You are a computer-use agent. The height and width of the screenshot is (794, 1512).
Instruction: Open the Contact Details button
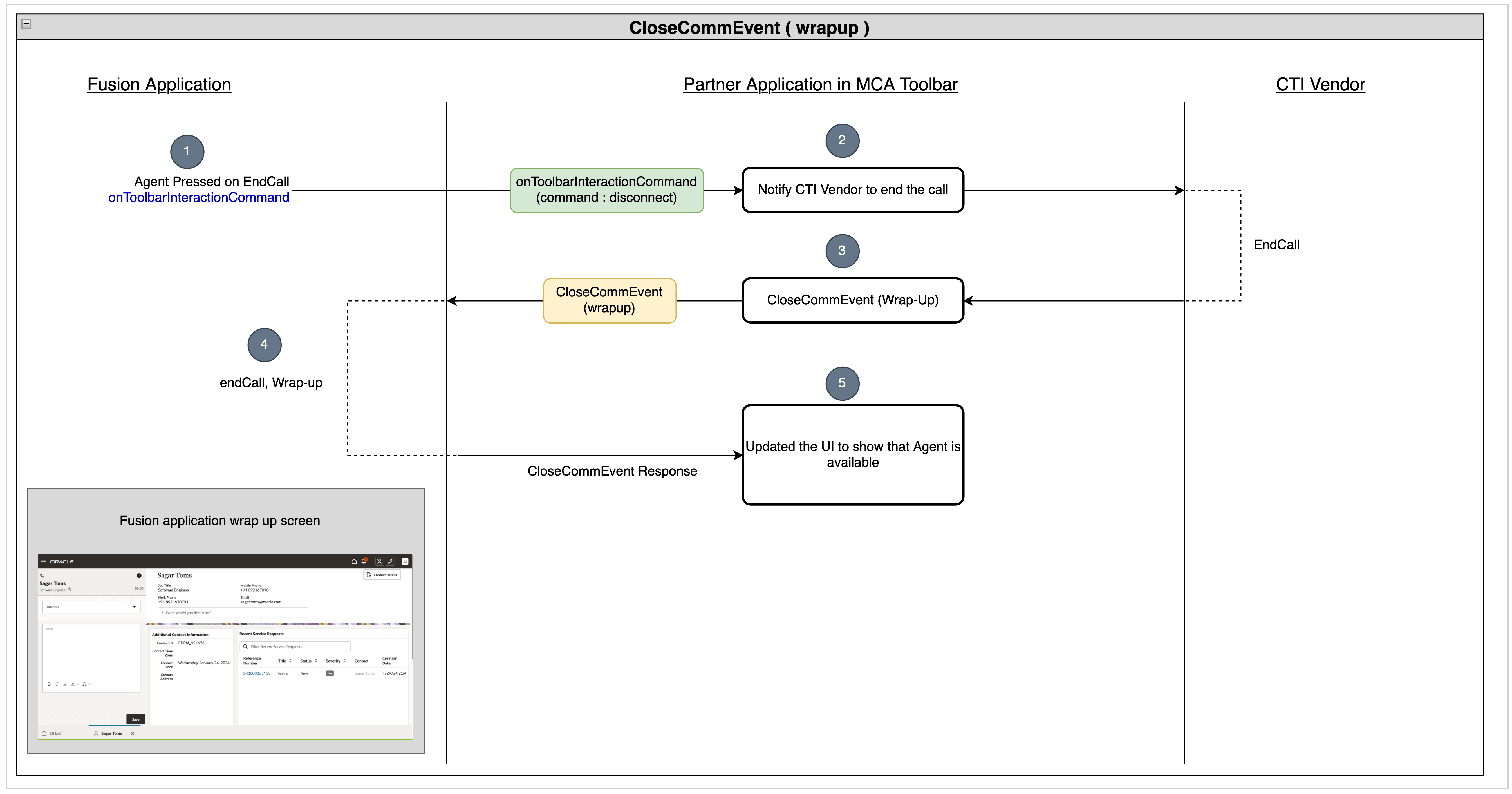tap(382, 575)
